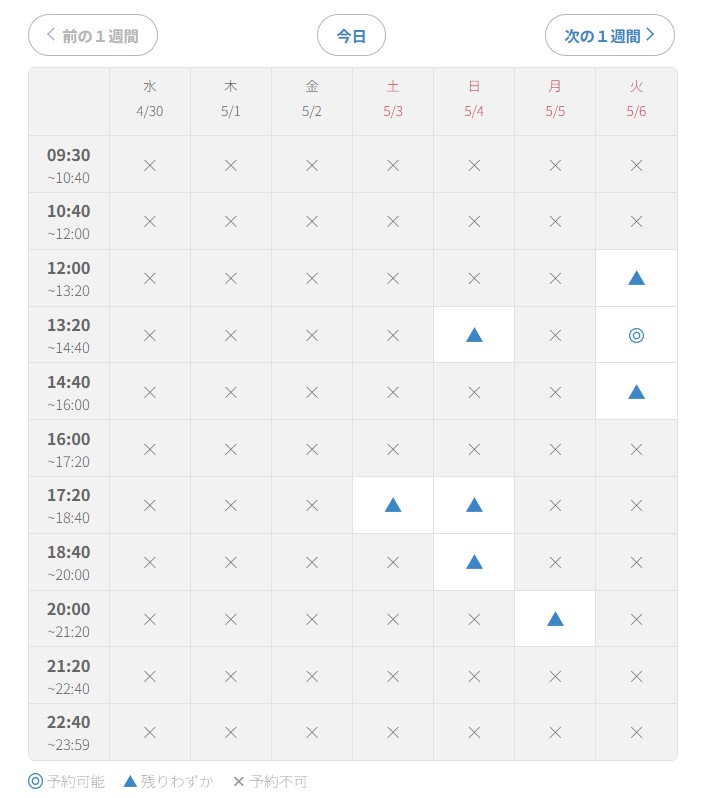Click the 今日 (today) button
The image size is (715, 798).
pyautogui.click(x=351, y=35)
